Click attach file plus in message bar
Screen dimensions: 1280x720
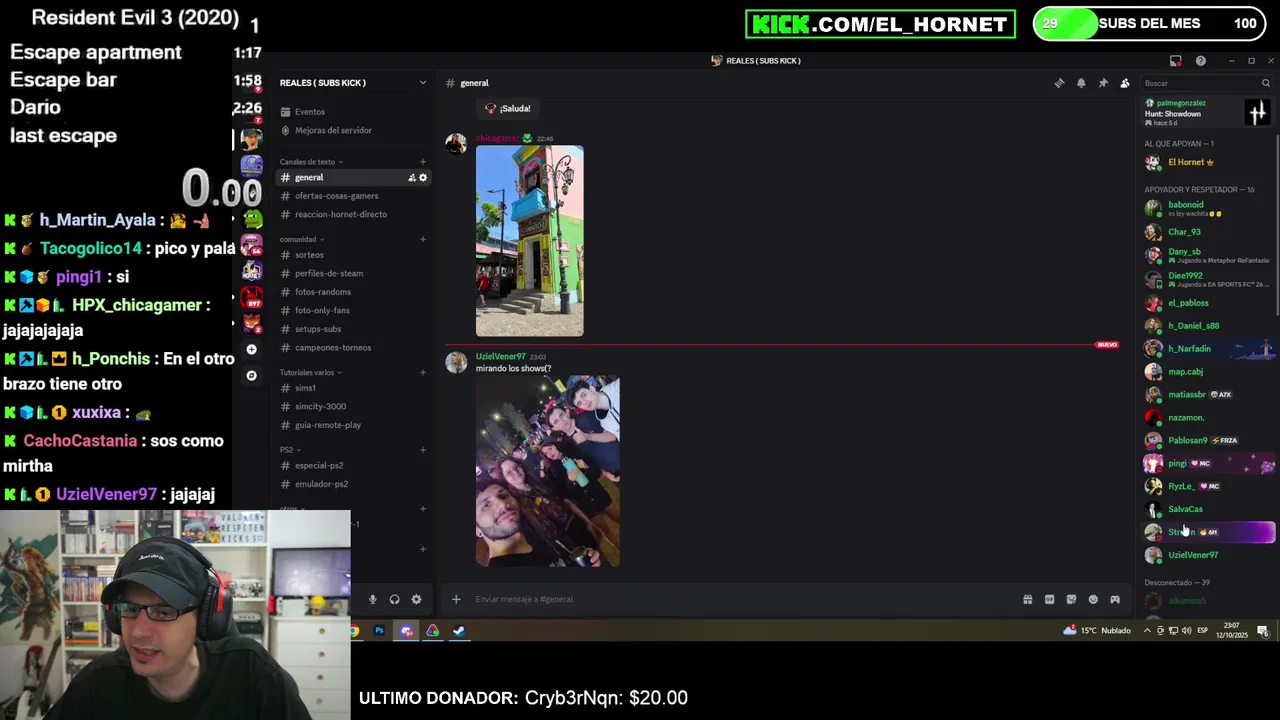(456, 599)
